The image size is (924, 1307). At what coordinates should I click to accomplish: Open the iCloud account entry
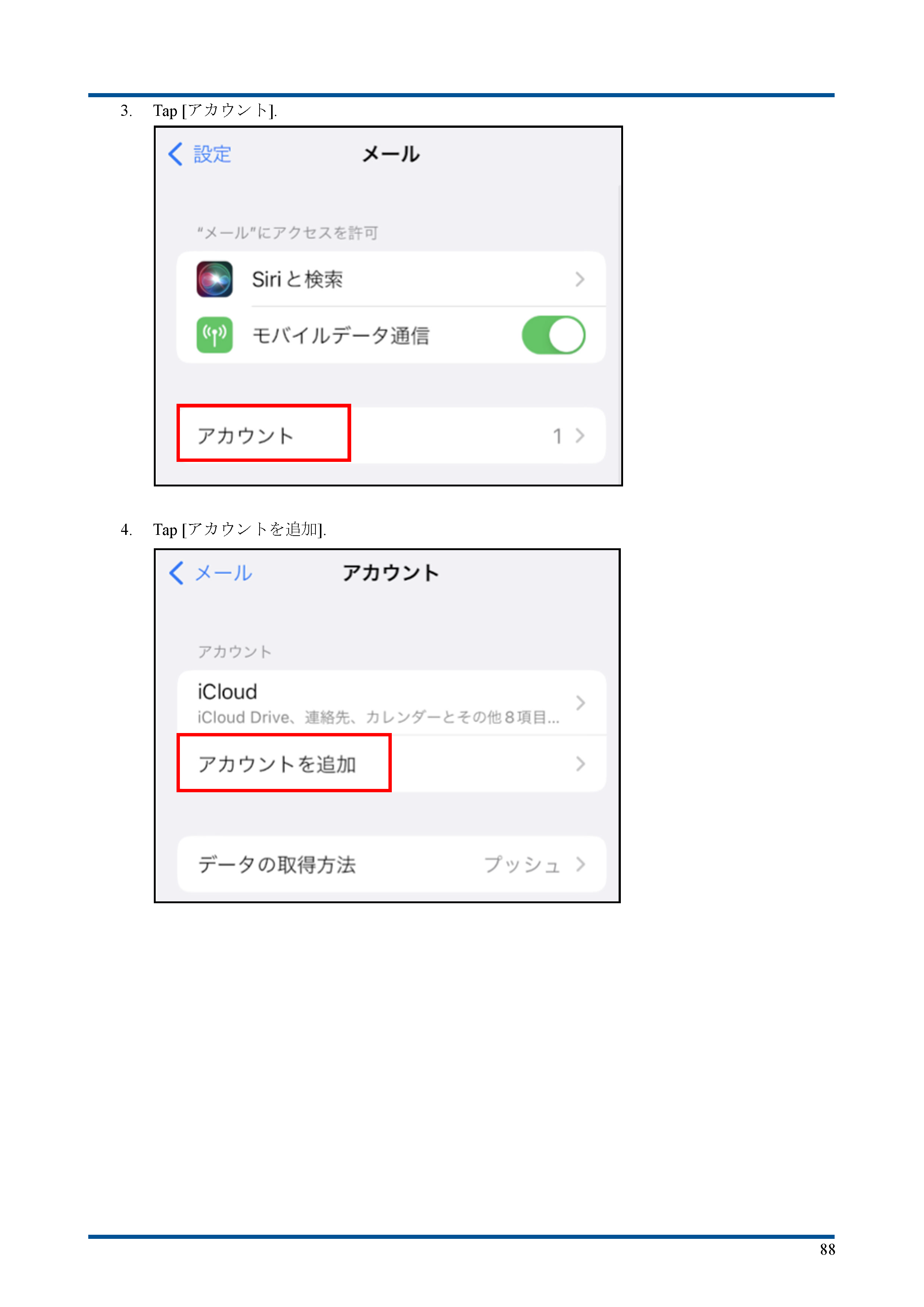392,703
